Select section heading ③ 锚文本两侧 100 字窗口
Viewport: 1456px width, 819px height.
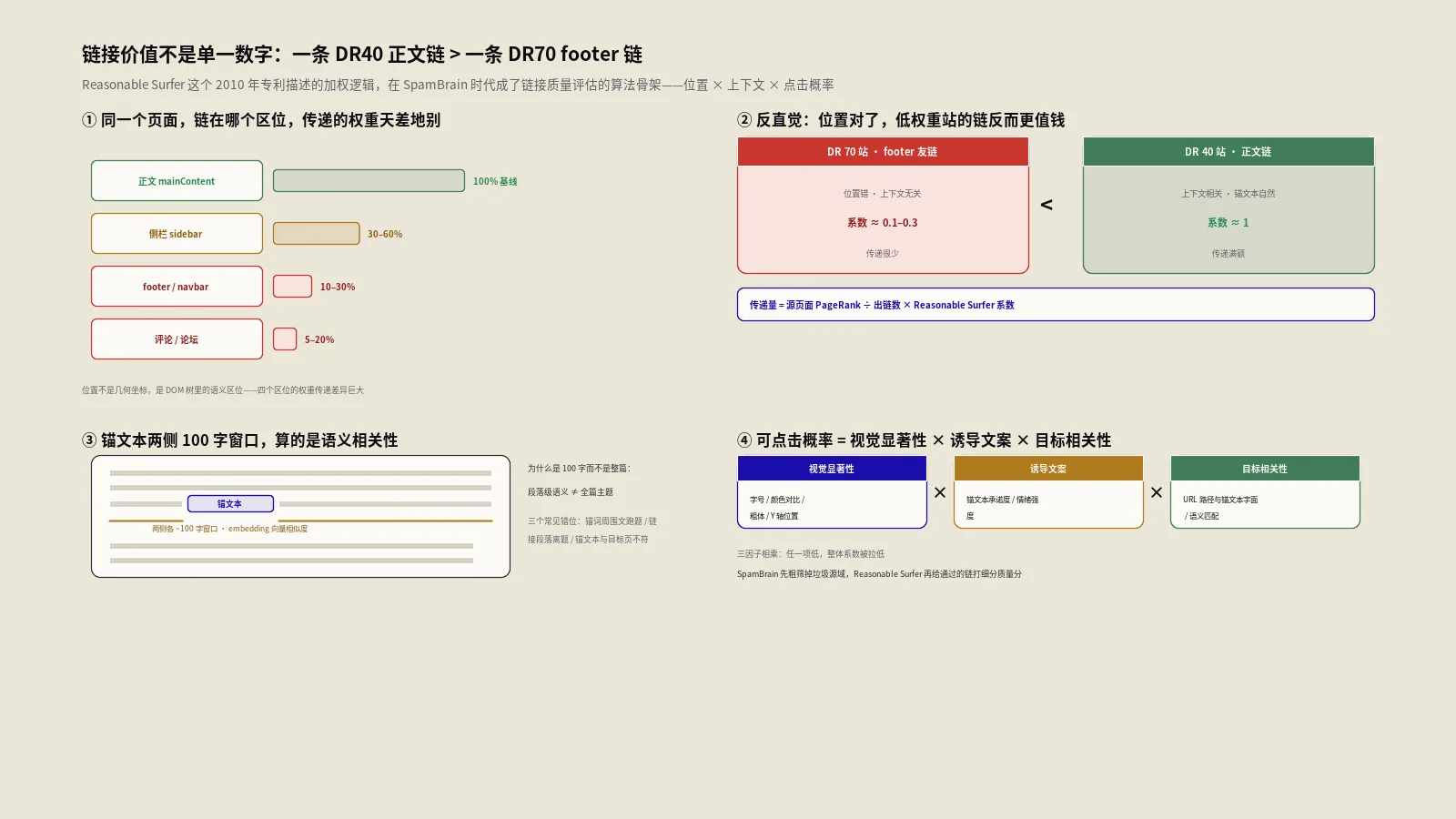240,440
